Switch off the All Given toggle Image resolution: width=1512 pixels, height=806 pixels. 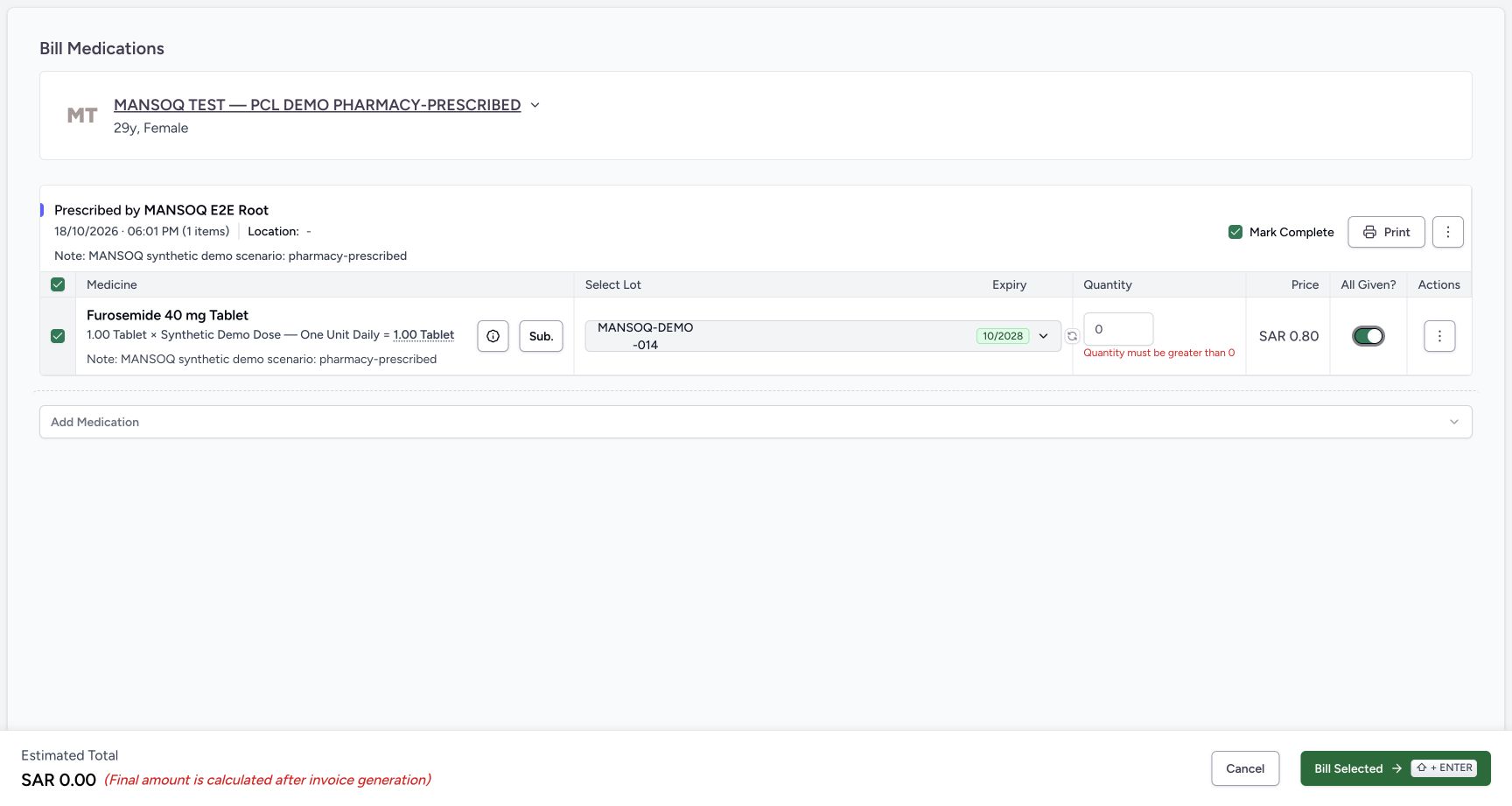click(1368, 336)
